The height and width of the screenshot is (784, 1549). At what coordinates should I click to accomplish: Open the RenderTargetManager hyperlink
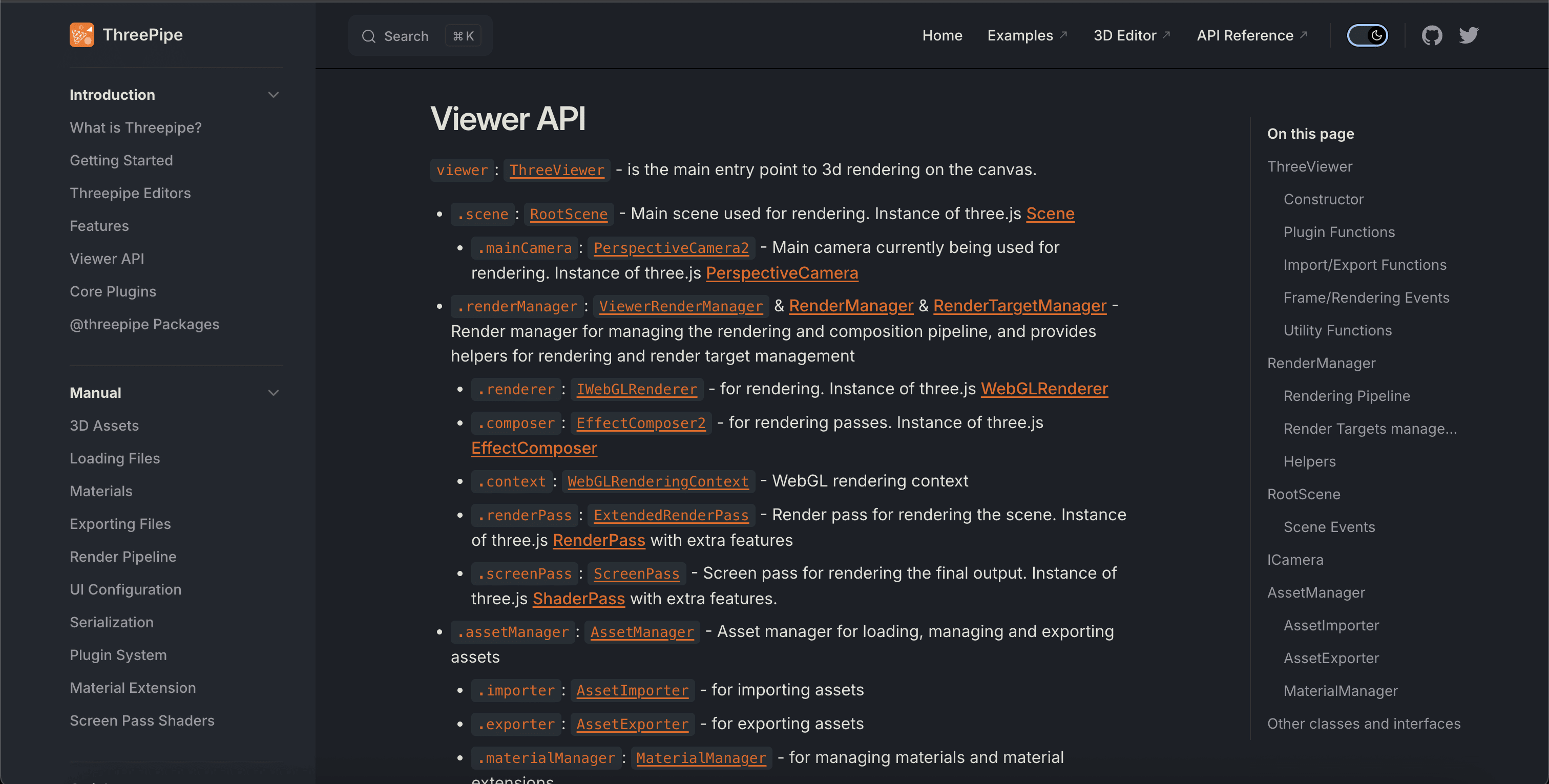coord(1019,306)
